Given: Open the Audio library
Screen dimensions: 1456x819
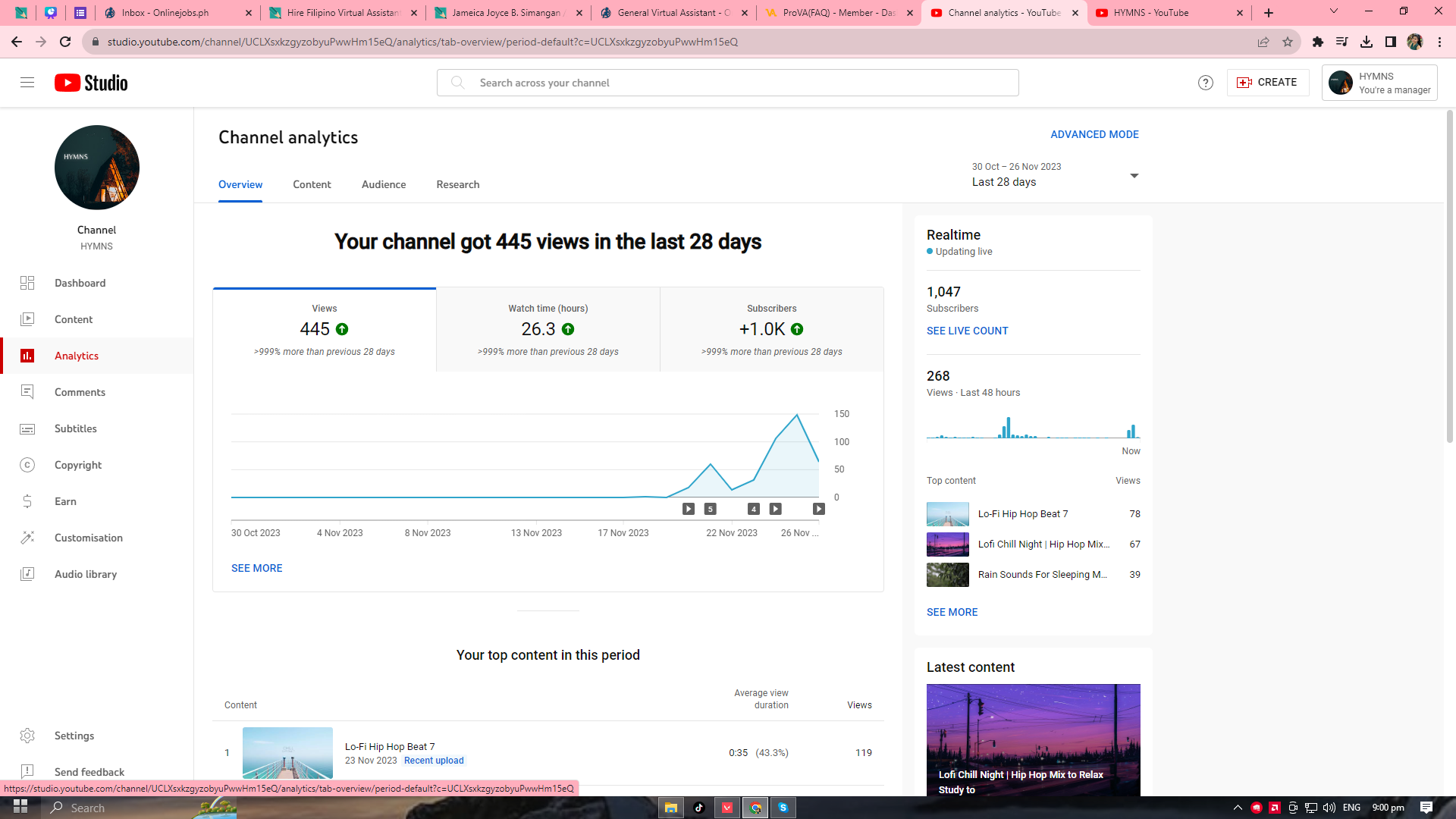Looking at the screenshot, I should pyautogui.click(x=85, y=574).
